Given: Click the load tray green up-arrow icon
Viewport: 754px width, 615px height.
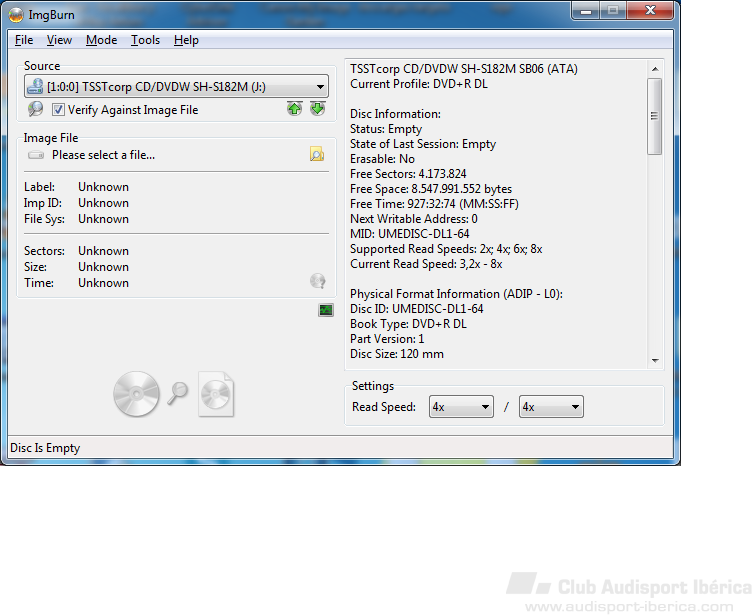Looking at the screenshot, I should point(294,109).
